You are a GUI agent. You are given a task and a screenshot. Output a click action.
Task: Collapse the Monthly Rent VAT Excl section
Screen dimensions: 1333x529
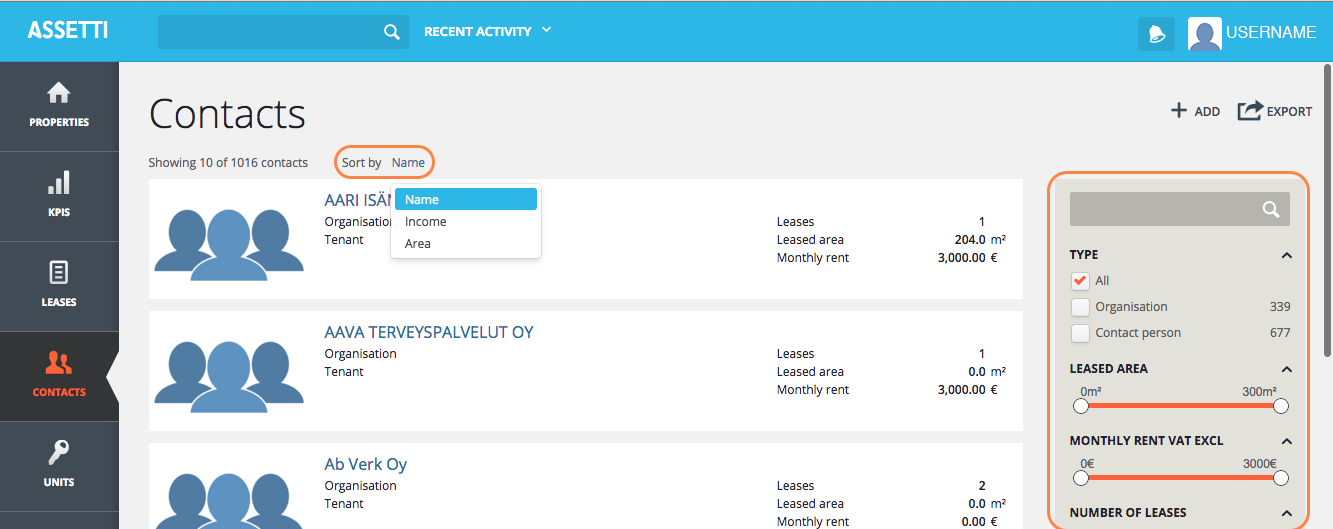click(x=1286, y=441)
